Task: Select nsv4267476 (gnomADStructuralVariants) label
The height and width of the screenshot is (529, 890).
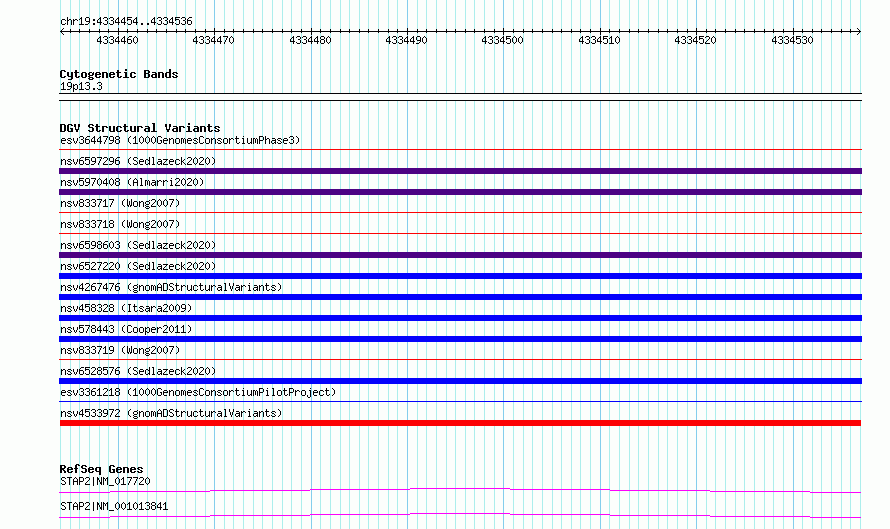Action: [x=171, y=287]
